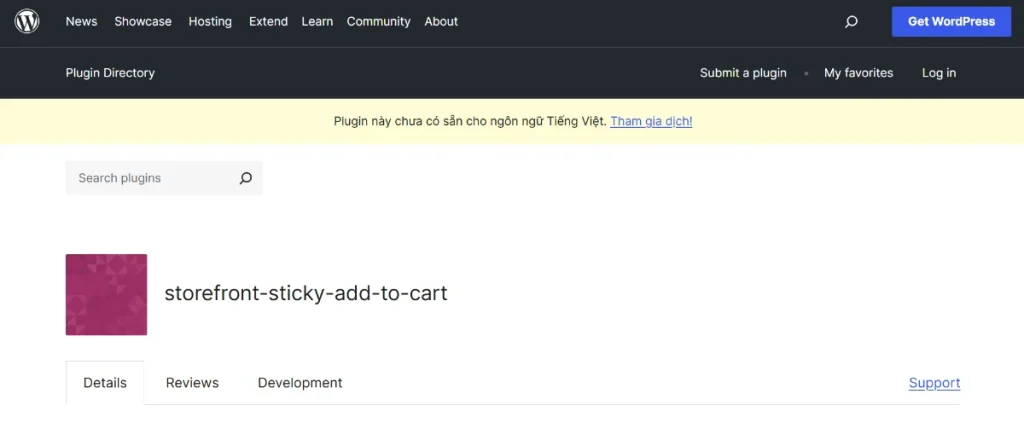Switch to the Development tab
This screenshot has width=1024, height=446.
click(300, 383)
